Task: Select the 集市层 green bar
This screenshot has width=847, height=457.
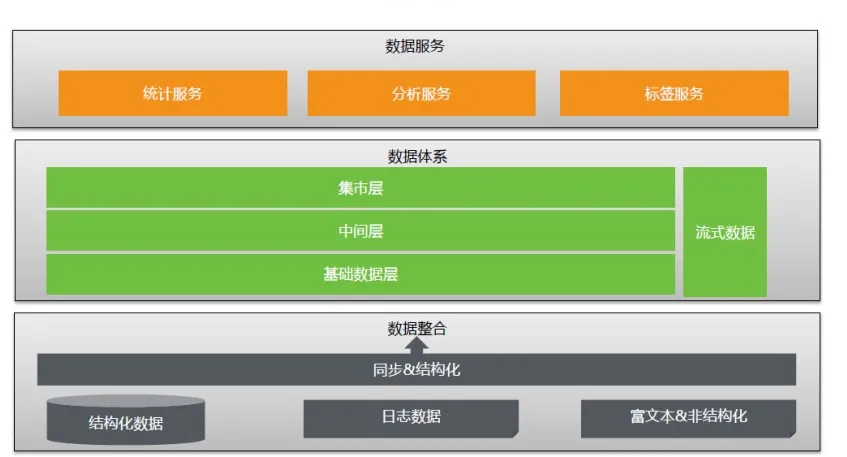Action: (x=360, y=187)
